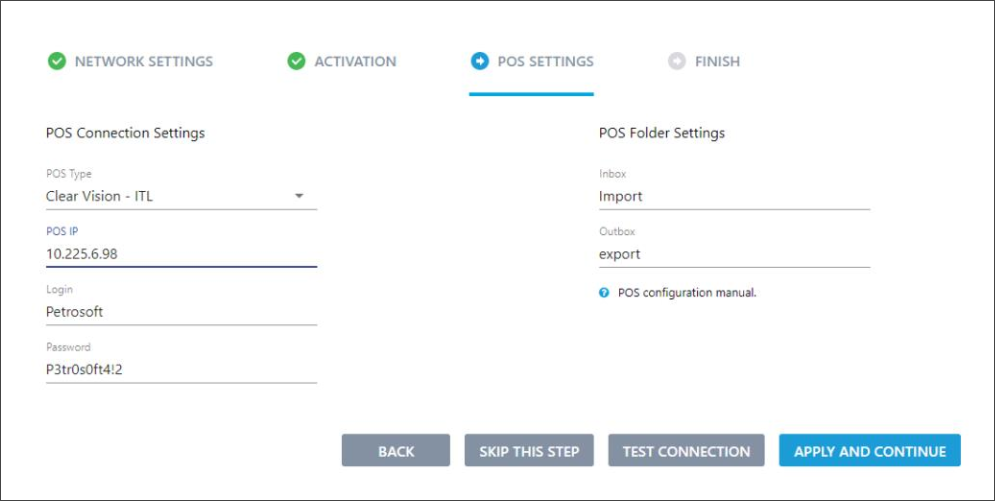Open the POS configuration manual link
The image size is (995, 501).
point(687,294)
